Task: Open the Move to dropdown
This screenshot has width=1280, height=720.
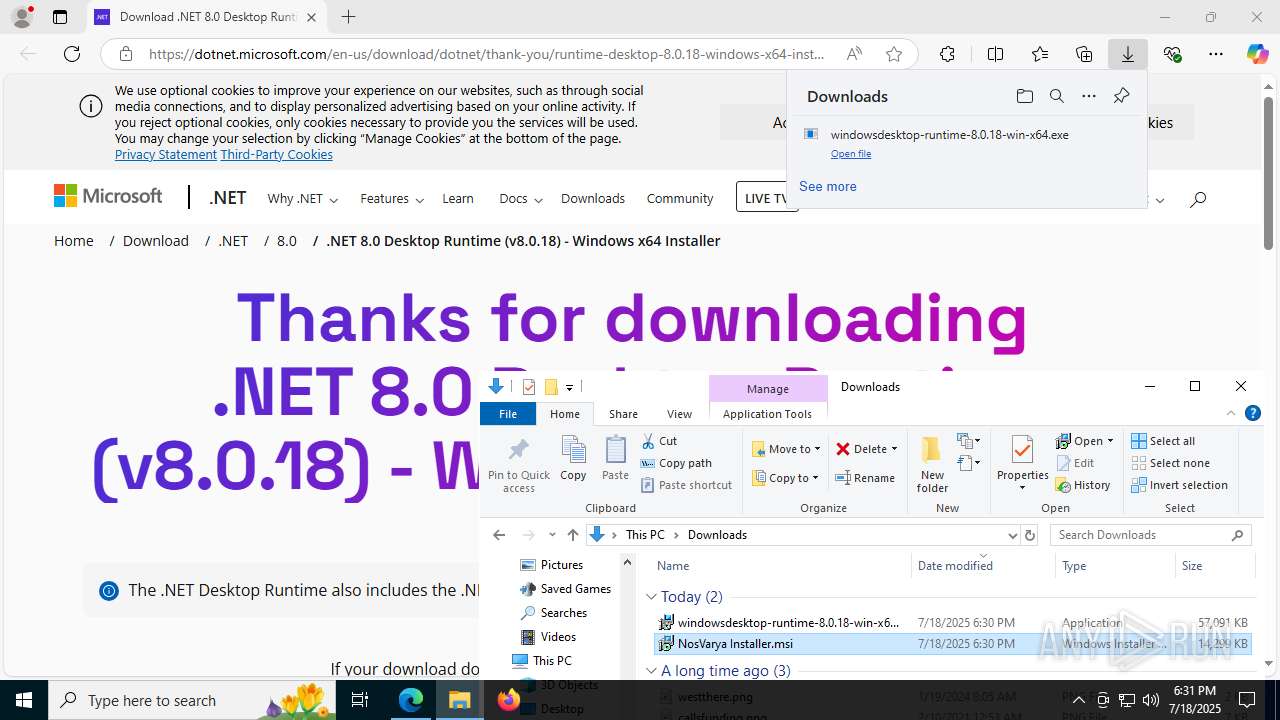Action: pyautogui.click(x=787, y=449)
